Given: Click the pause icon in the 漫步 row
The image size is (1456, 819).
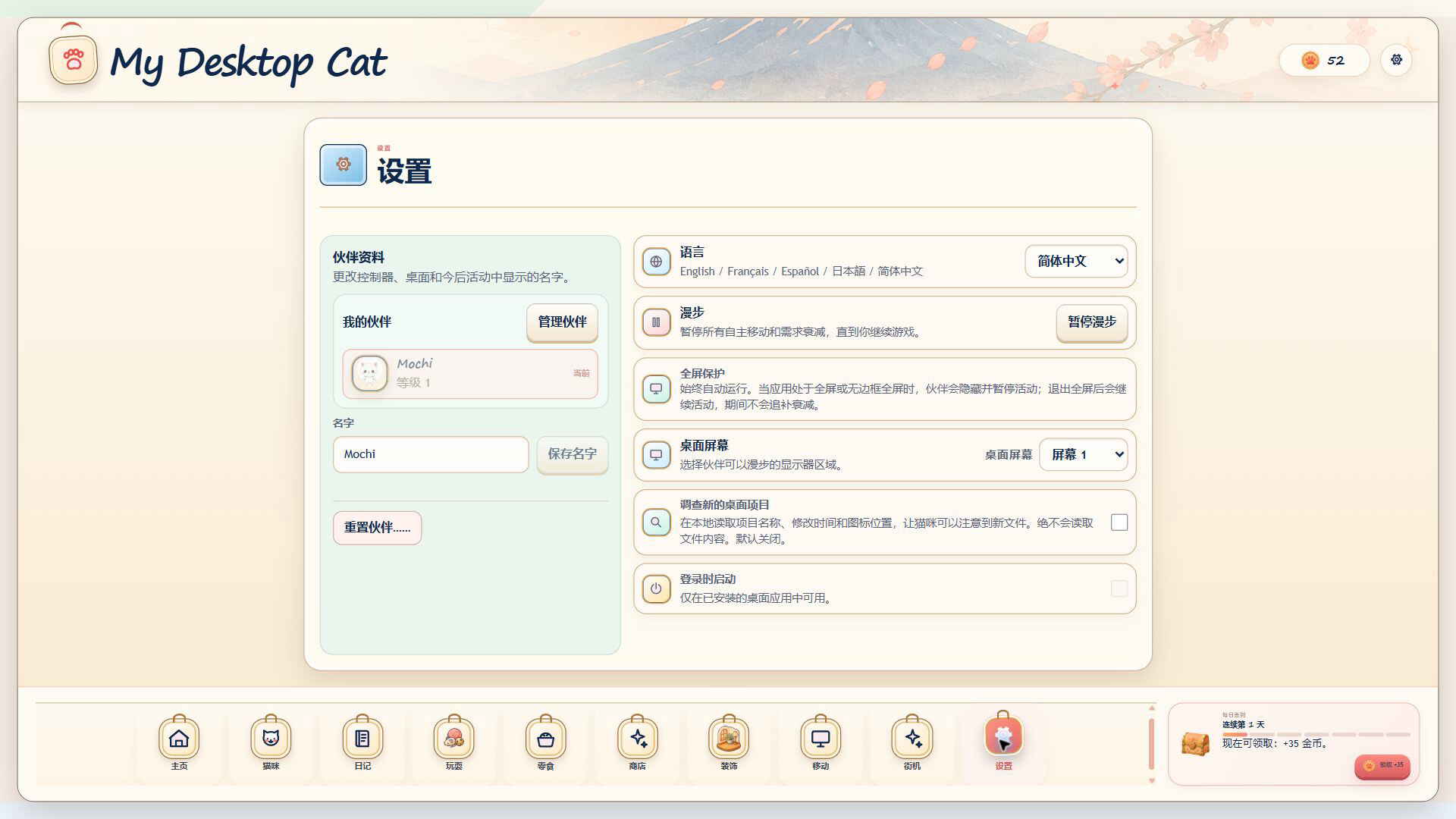Looking at the screenshot, I should (656, 322).
